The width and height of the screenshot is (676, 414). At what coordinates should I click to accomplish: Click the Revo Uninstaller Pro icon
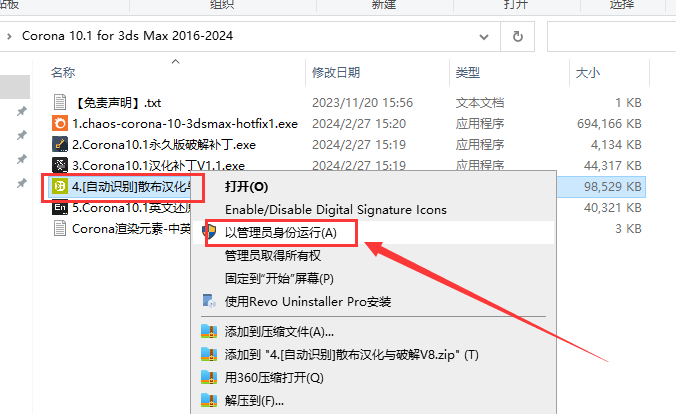pos(210,301)
